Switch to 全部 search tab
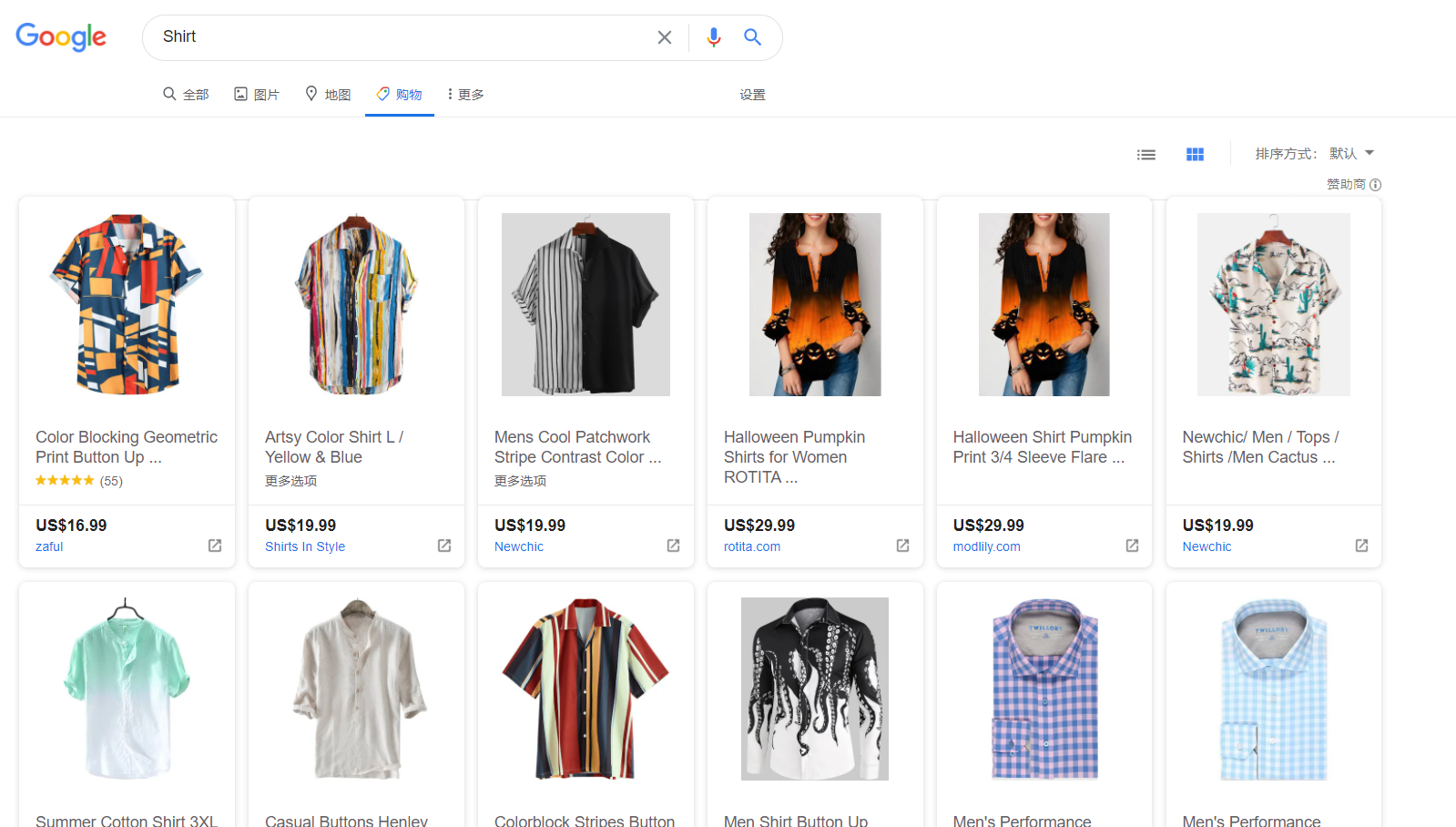1456x827 pixels. point(186,95)
